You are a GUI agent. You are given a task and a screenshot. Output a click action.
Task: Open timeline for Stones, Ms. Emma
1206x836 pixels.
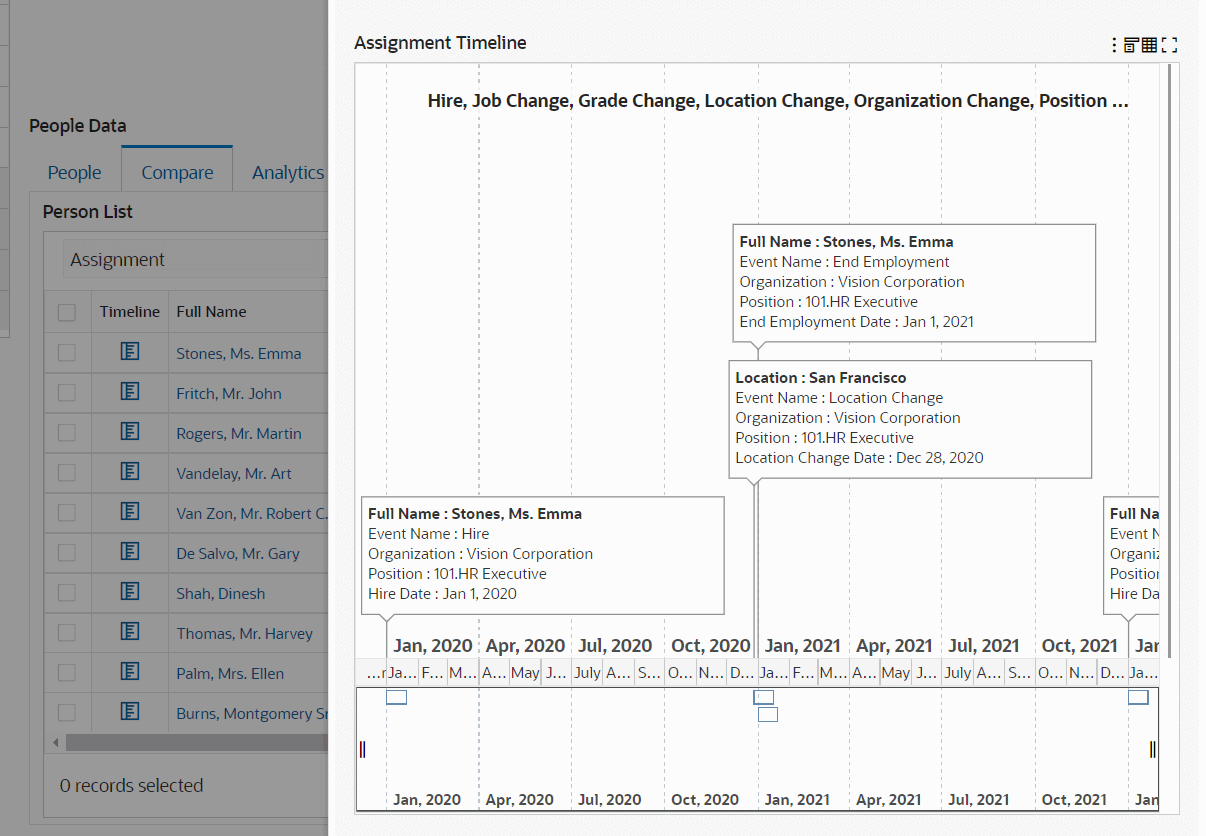point(130,351)
